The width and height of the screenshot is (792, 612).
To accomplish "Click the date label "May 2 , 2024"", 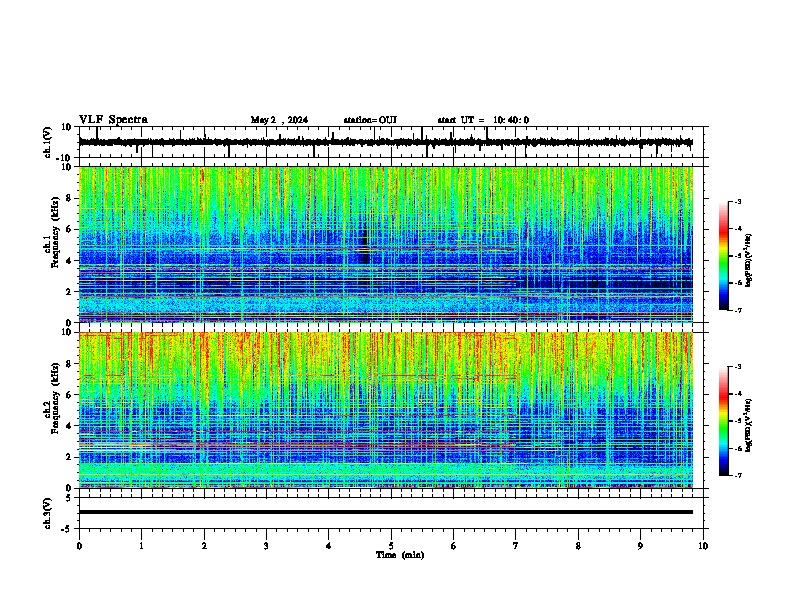I will (279, 120).
